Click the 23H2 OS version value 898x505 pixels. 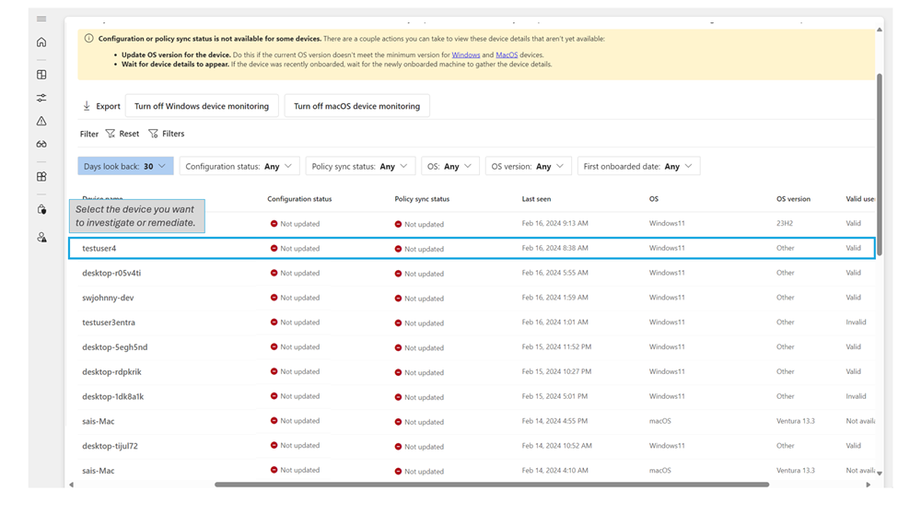pyautogui.click(x=784, y=223)
